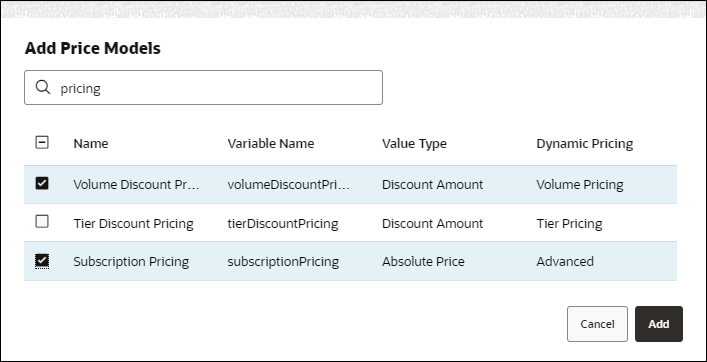The image size is (707, 362).
Task: Uncheck the Subscription Pricing checkbox
Action: (x=42, y=261)
